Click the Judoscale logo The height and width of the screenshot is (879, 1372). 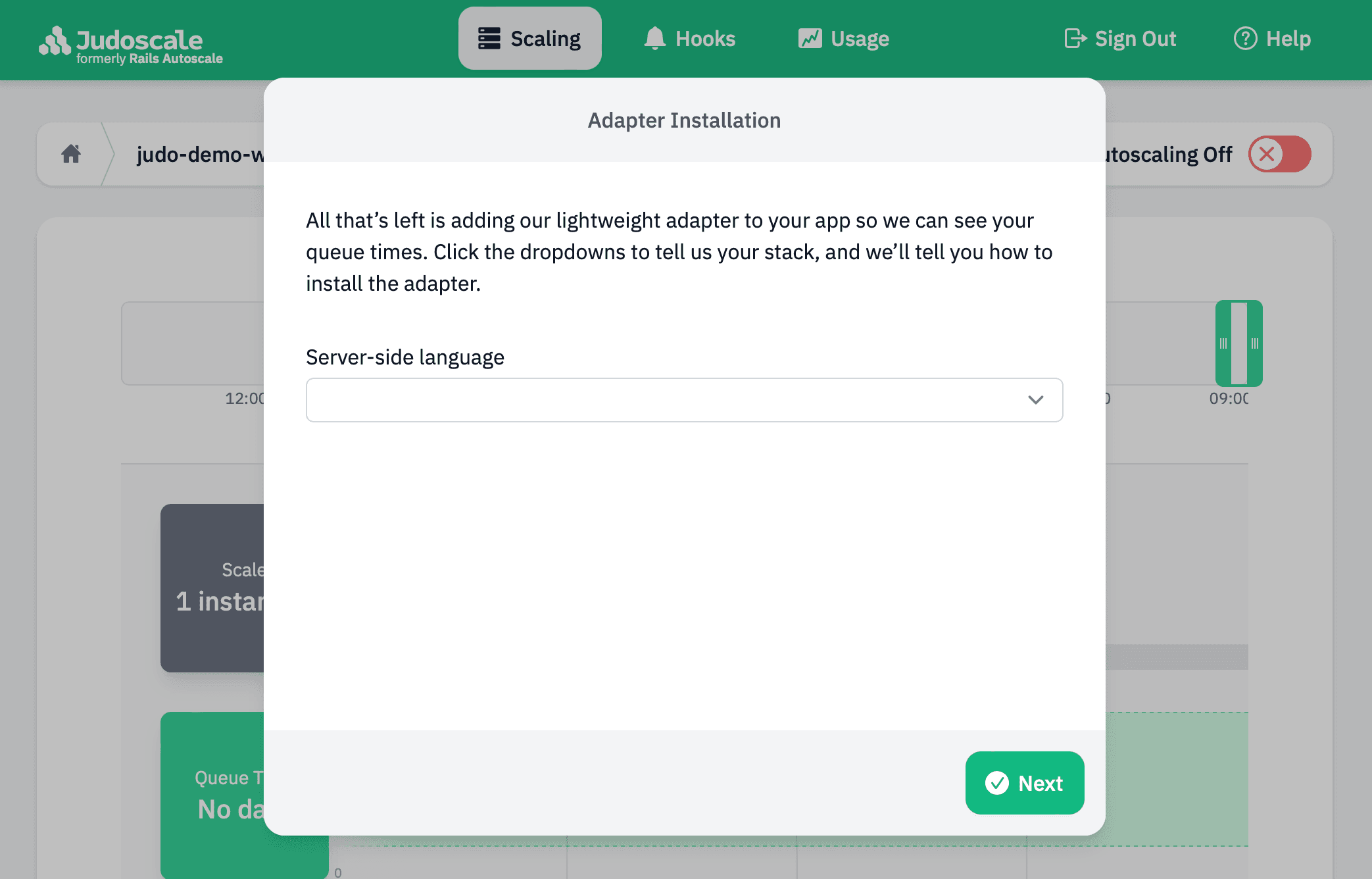130,40
